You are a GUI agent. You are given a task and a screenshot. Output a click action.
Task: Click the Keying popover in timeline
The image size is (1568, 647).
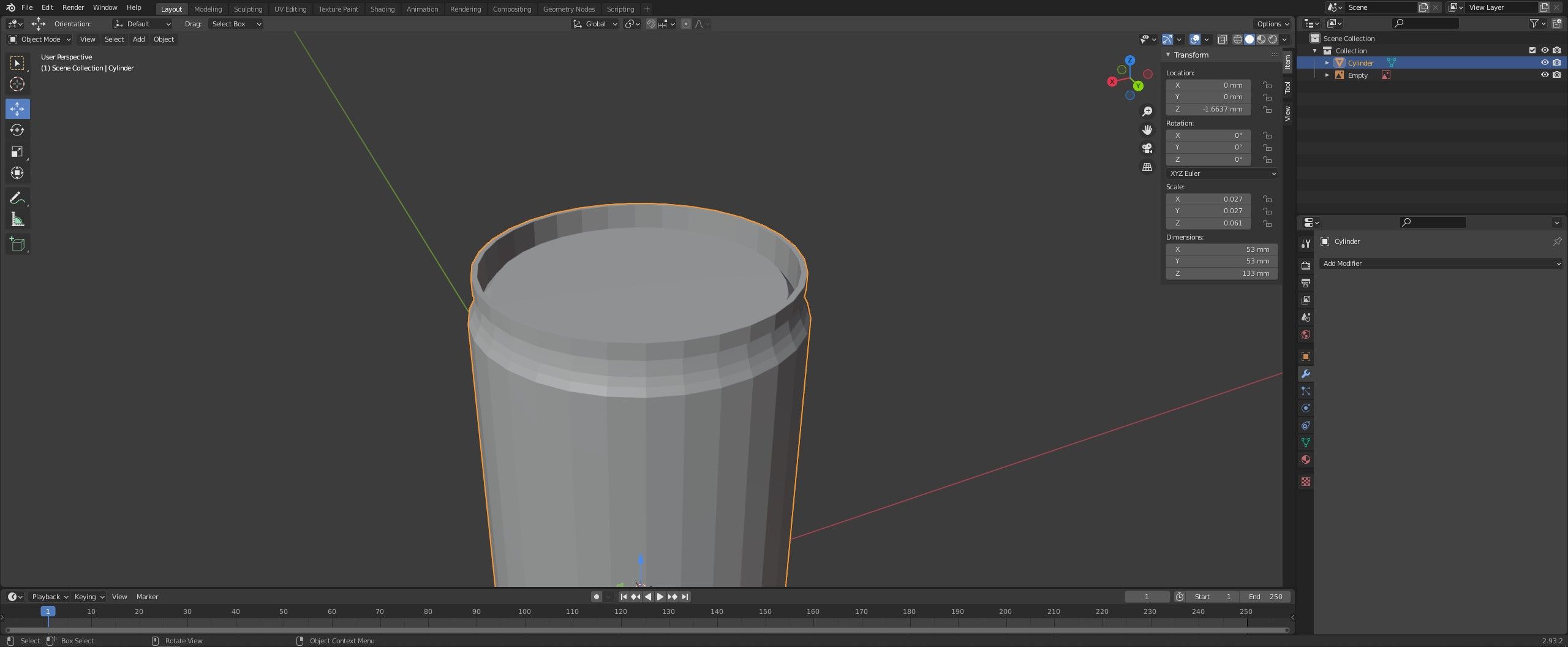pyautogui.click(x=89, y=597)
